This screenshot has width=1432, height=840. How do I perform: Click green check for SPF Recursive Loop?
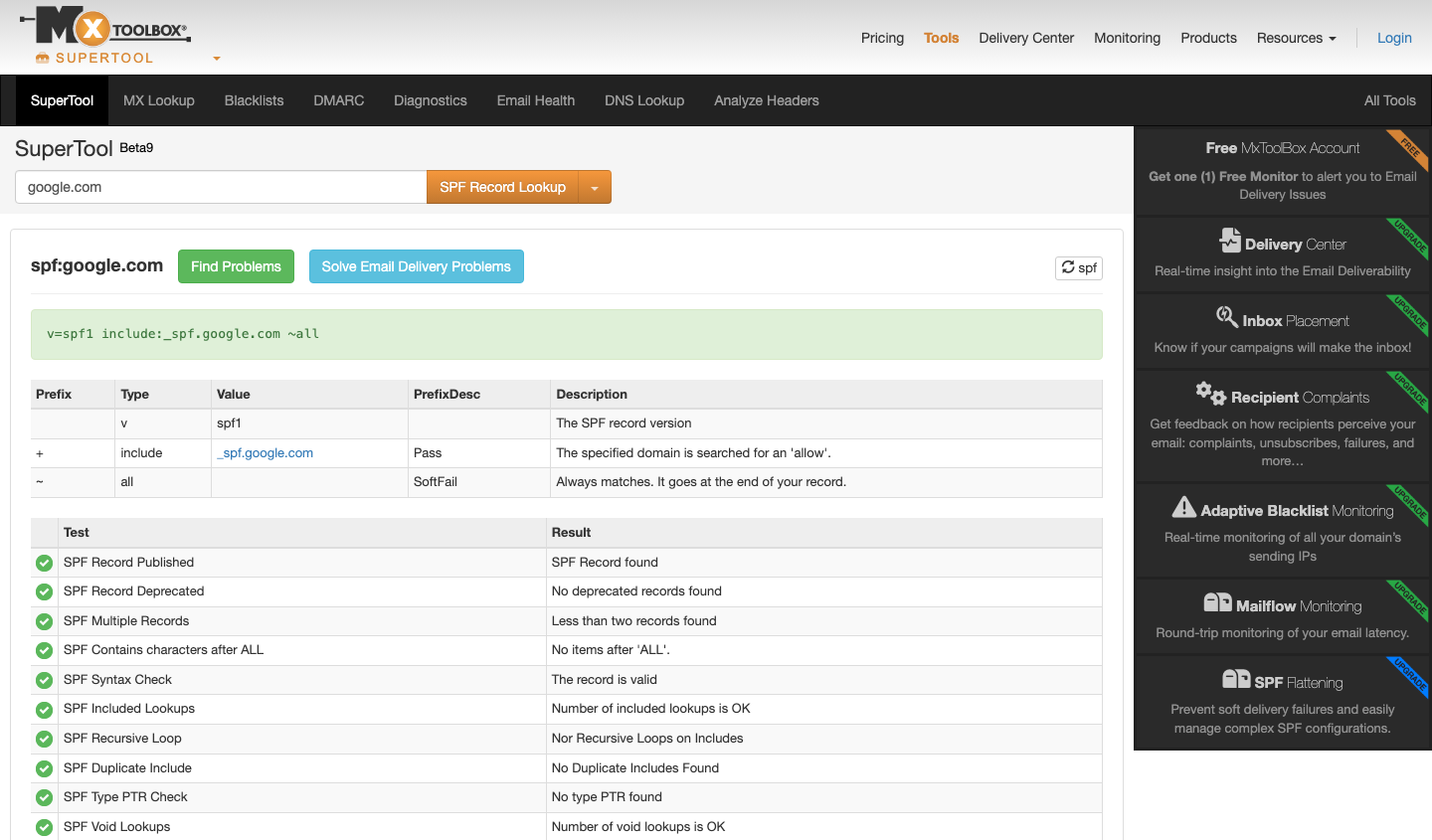pos(44,739)
